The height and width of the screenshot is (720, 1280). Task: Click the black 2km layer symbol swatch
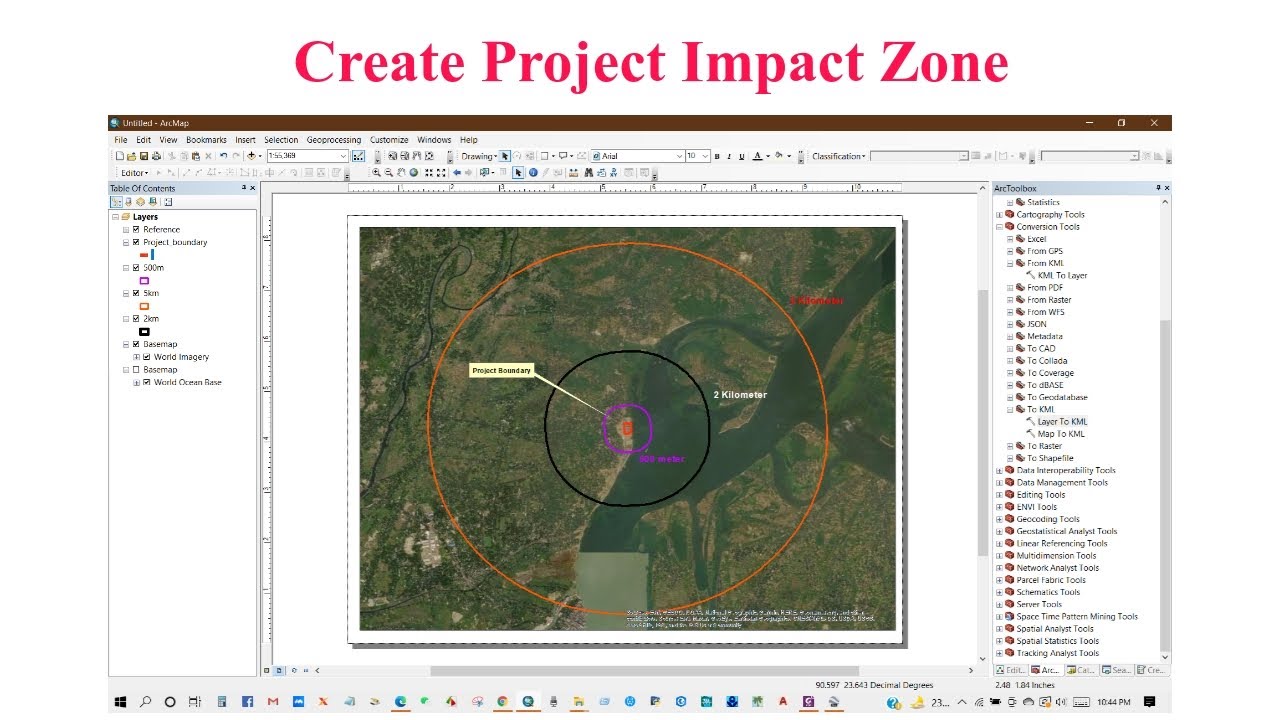click(144, 332)
